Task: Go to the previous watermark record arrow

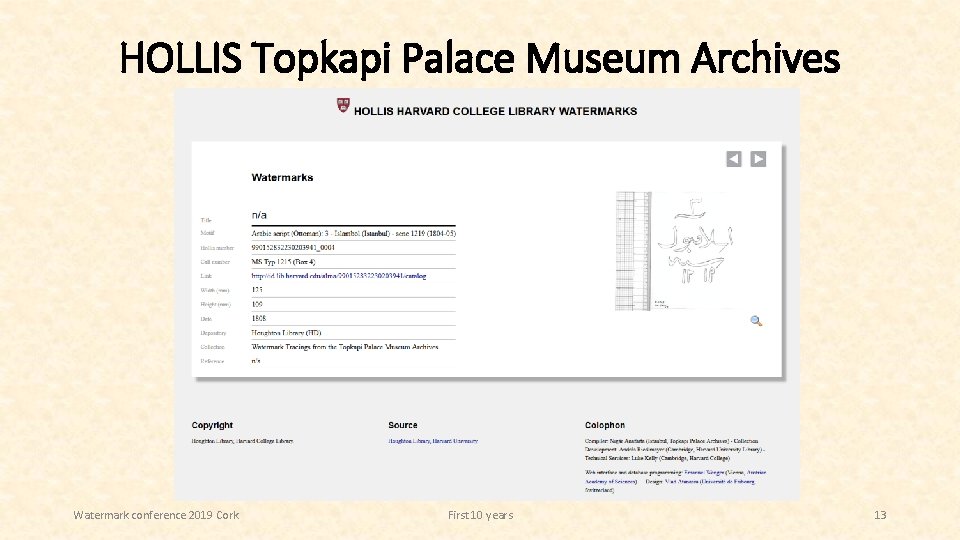Action: click(x=733, y=159)
